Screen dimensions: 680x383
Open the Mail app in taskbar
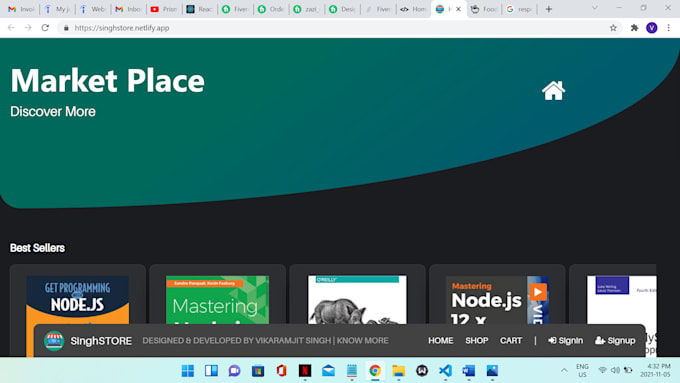[x=328, y=371]
